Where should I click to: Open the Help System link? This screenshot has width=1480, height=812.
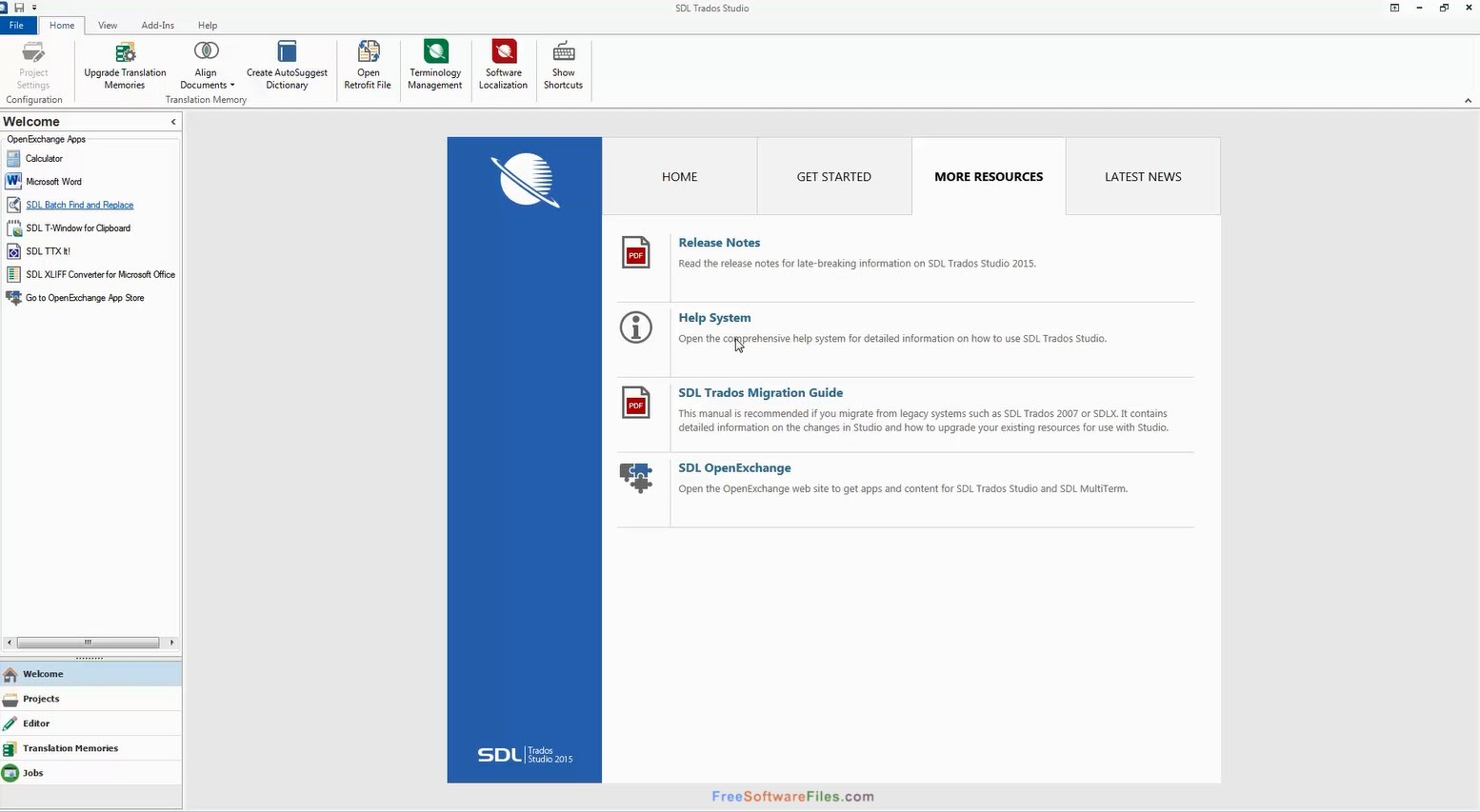pos(714,318)
